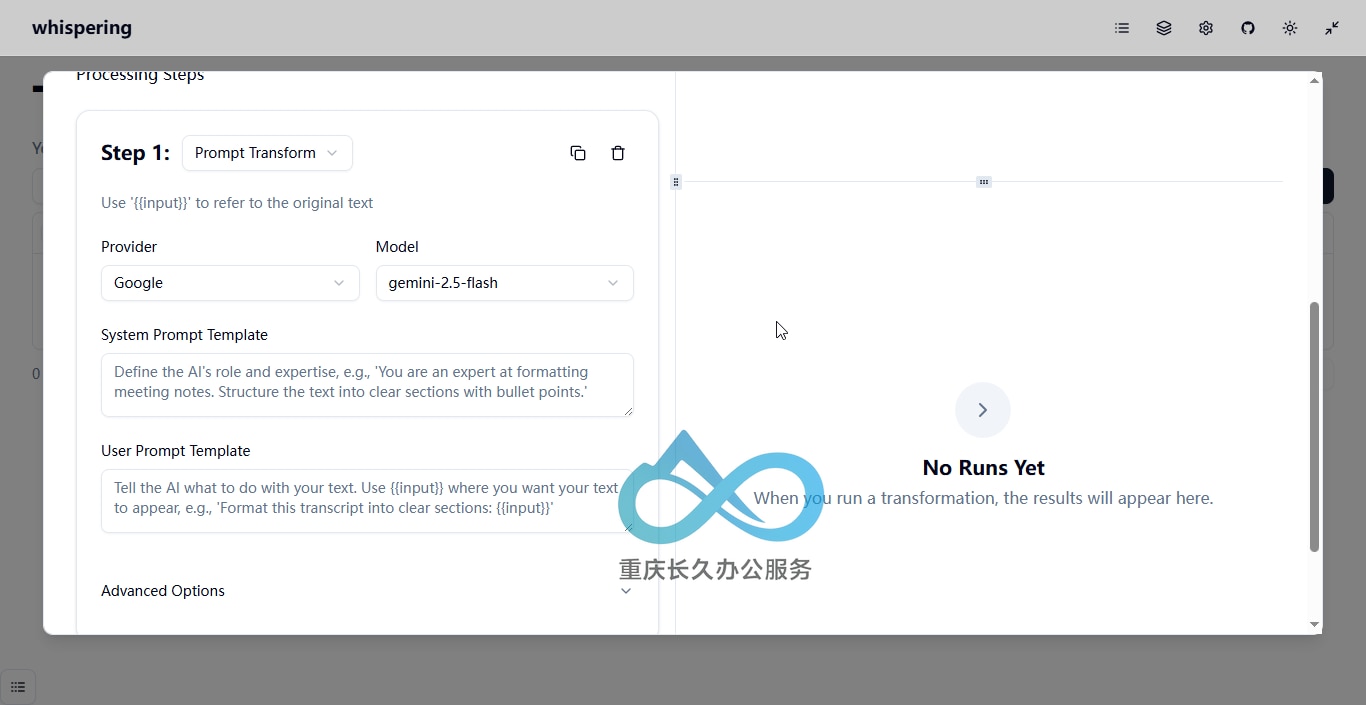Open the Step 1 type dropdown (Prompt Transform)
This screenshot has width=1366, height=705.
pyautogui.click(x=267, y=153)
